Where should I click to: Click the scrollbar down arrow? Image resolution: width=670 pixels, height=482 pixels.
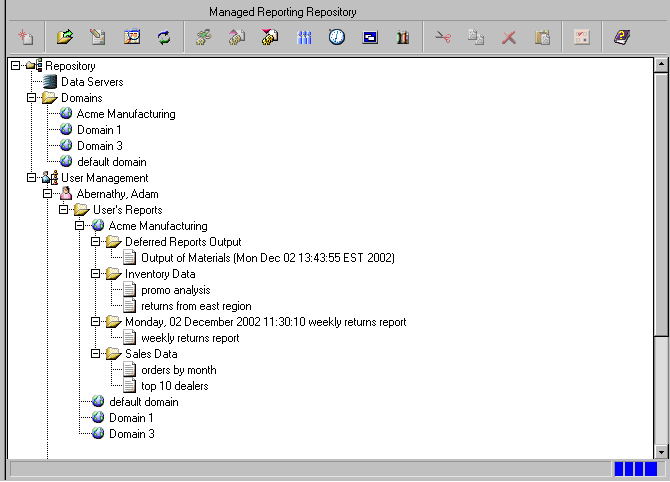coord(661,452)
